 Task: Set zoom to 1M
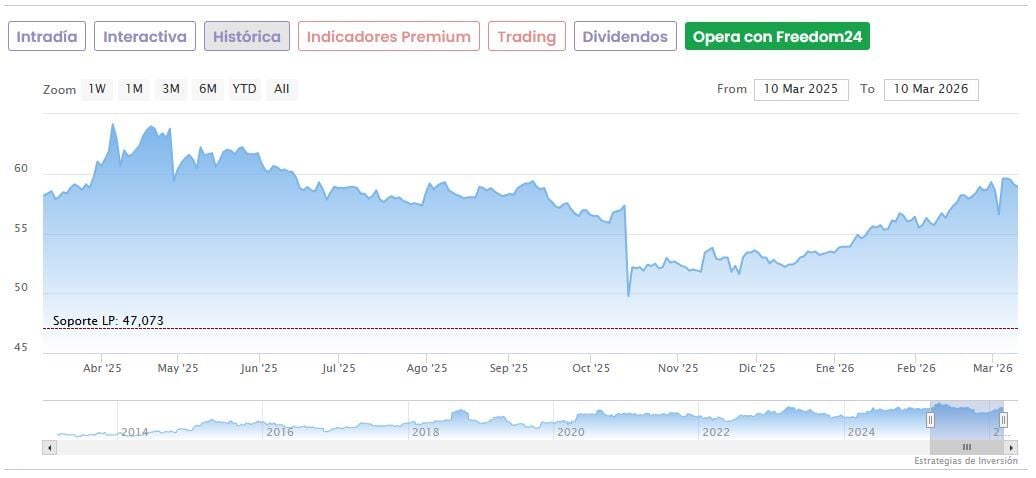134,89
